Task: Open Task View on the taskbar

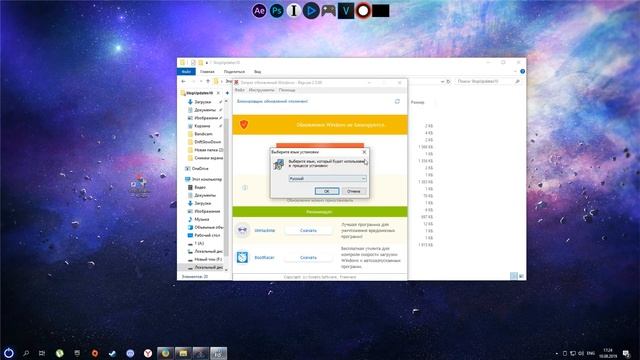Action: 42,353
